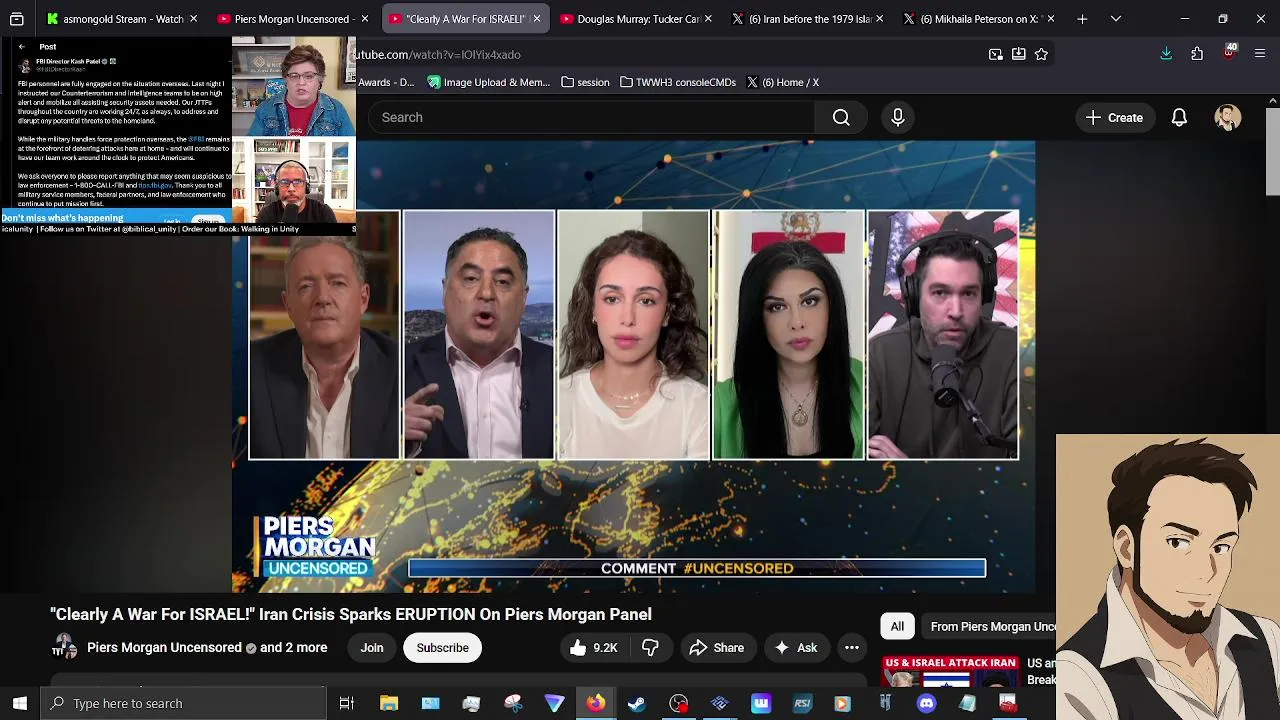
Task: Dislike the video
Action: tap(650, 647)
